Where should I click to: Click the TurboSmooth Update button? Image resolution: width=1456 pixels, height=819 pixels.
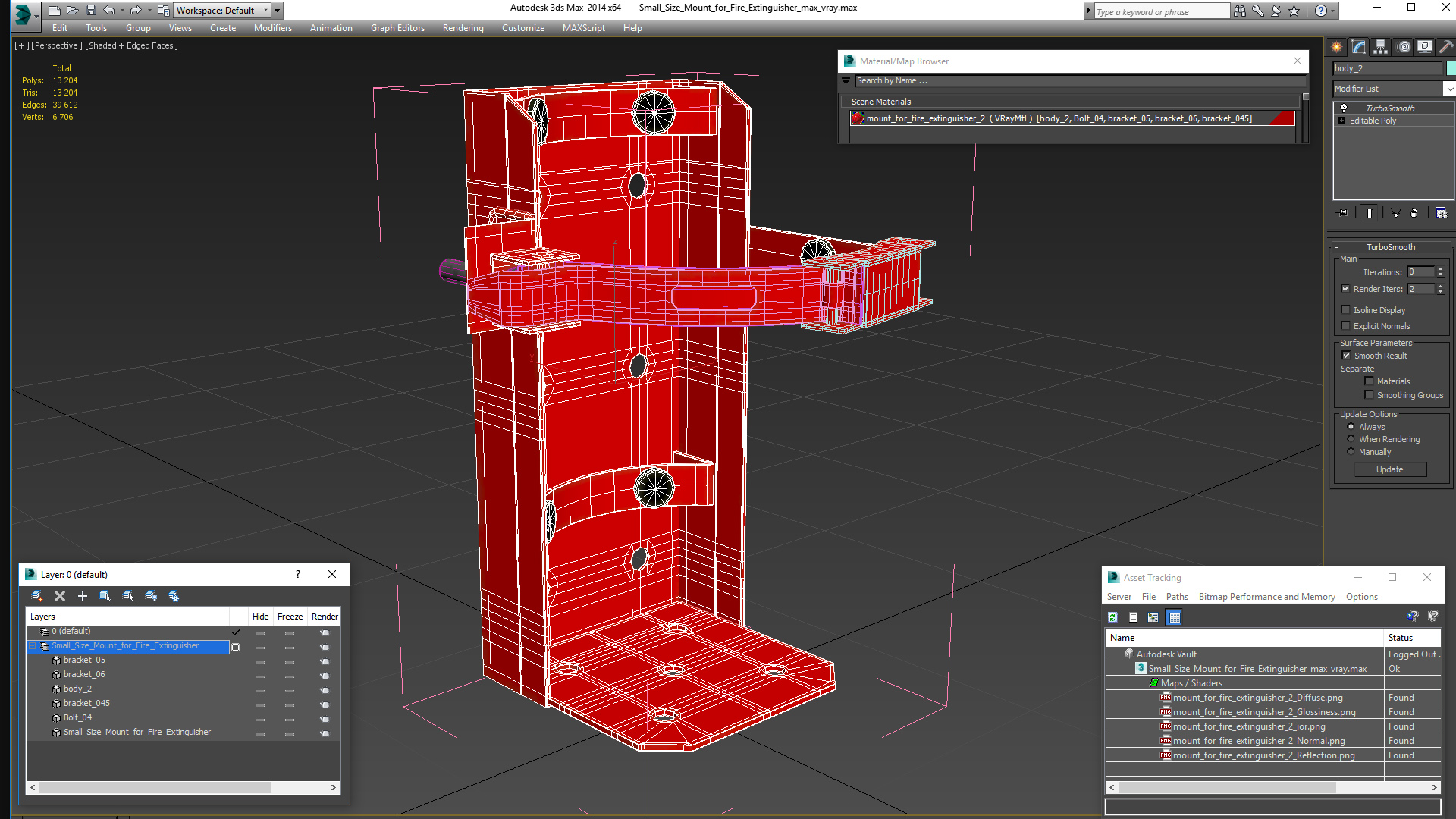1389,469
